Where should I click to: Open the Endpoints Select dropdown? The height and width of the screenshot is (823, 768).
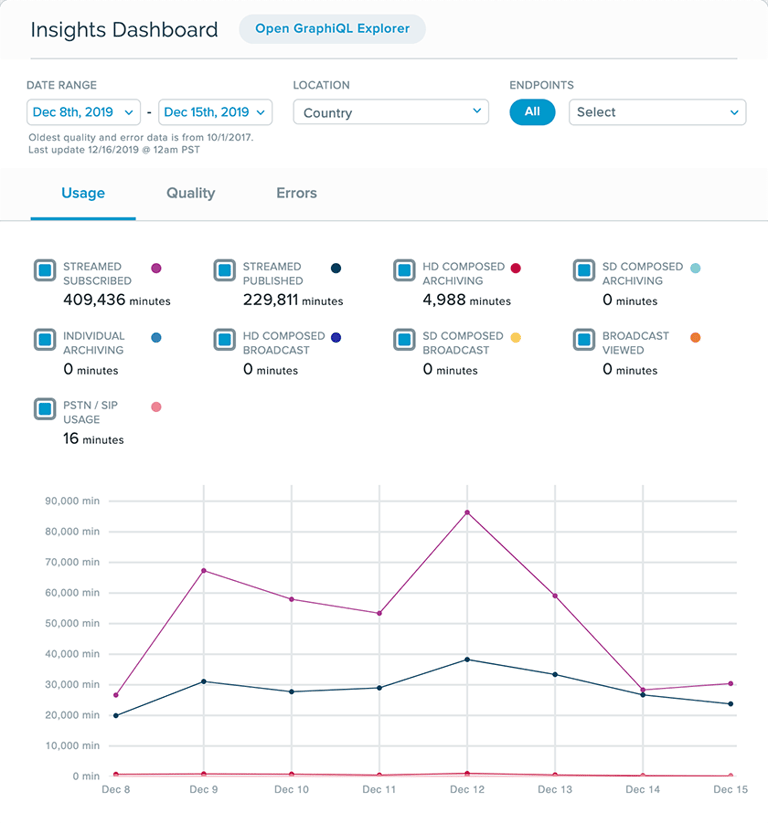[x=657, y=112]
